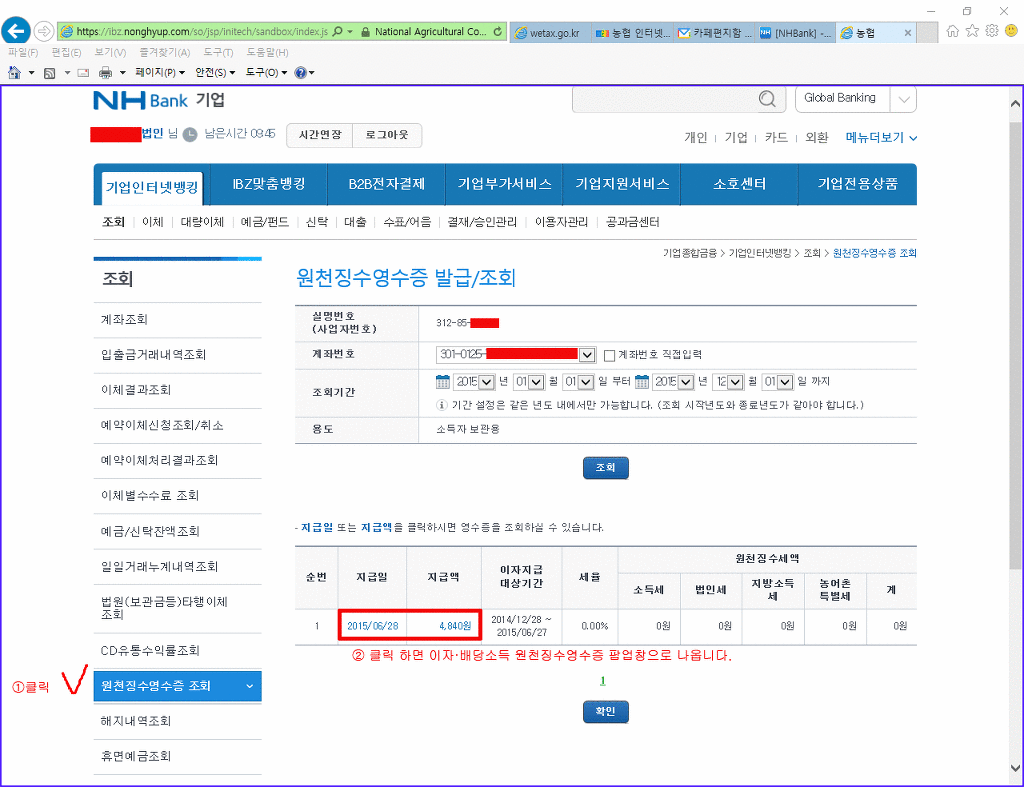The width and height of the screenshot is (1024, 787).
Task: Open the browser home icon at top right
Action: [953, 31]
